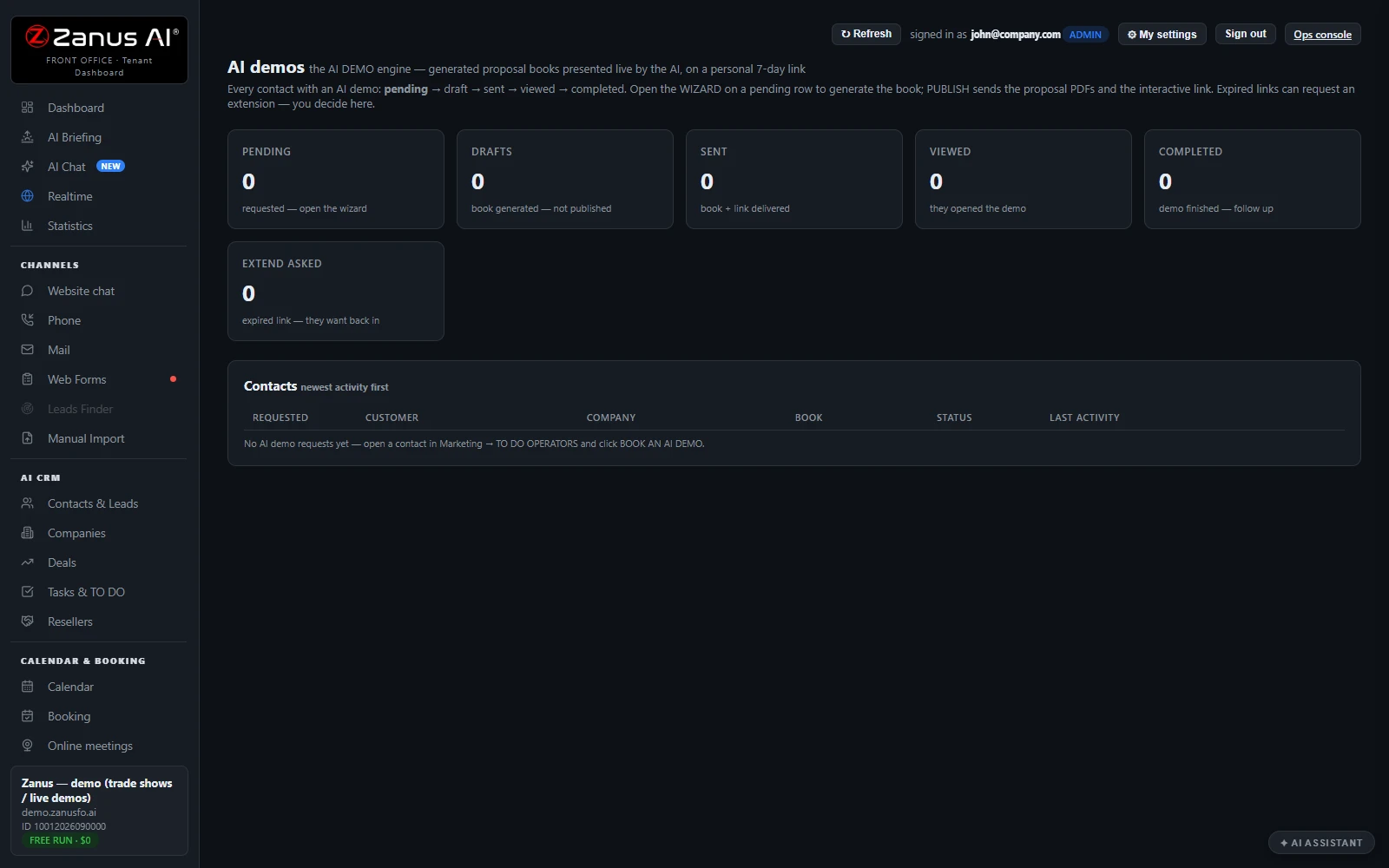The height and width of the screenshot is (868, 1389).
Task: Click the Website chat bubble icon
Action: pyautogui.click(x=27, y=291)
